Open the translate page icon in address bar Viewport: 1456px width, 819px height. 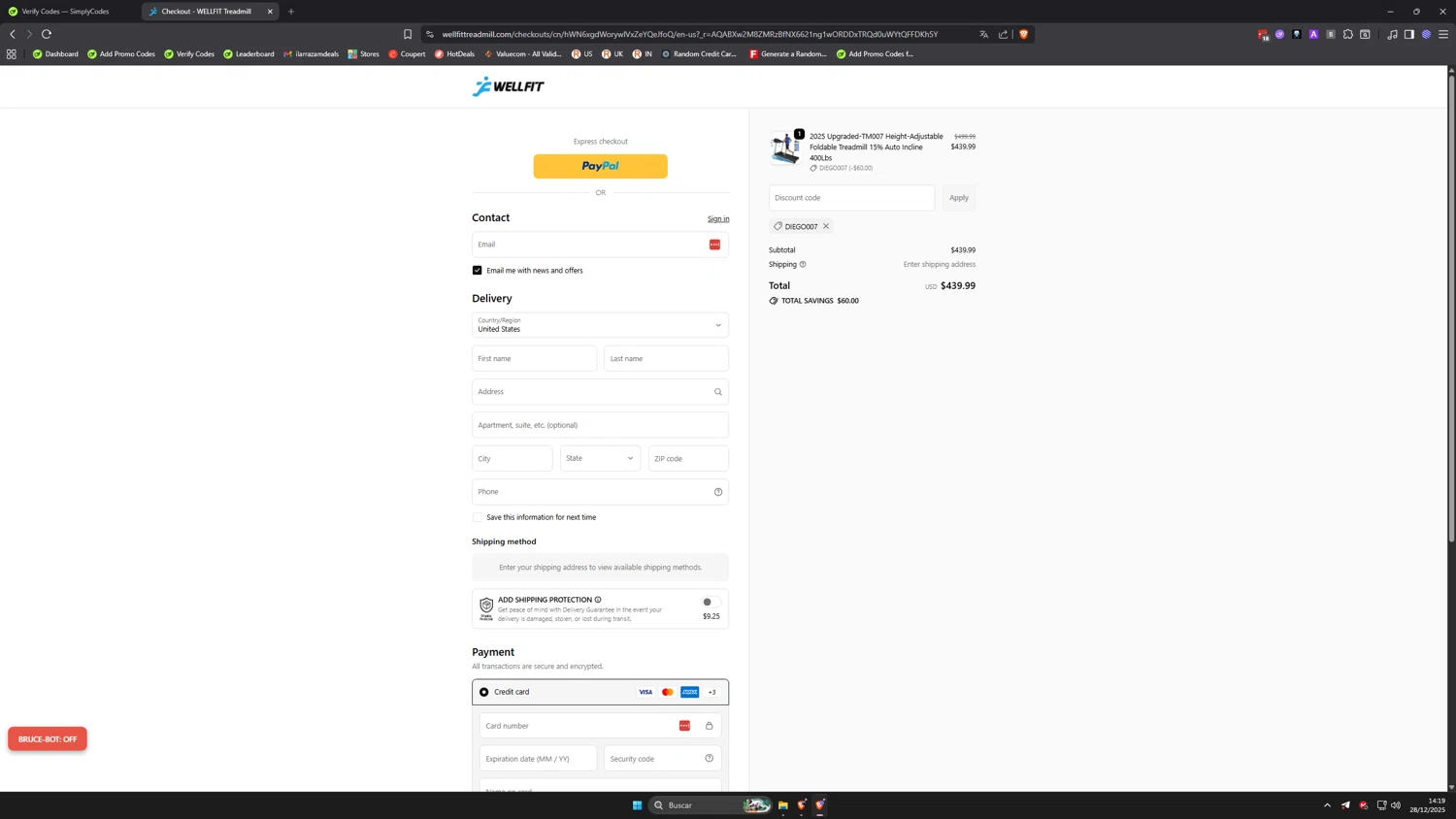[x=983, y=34]
